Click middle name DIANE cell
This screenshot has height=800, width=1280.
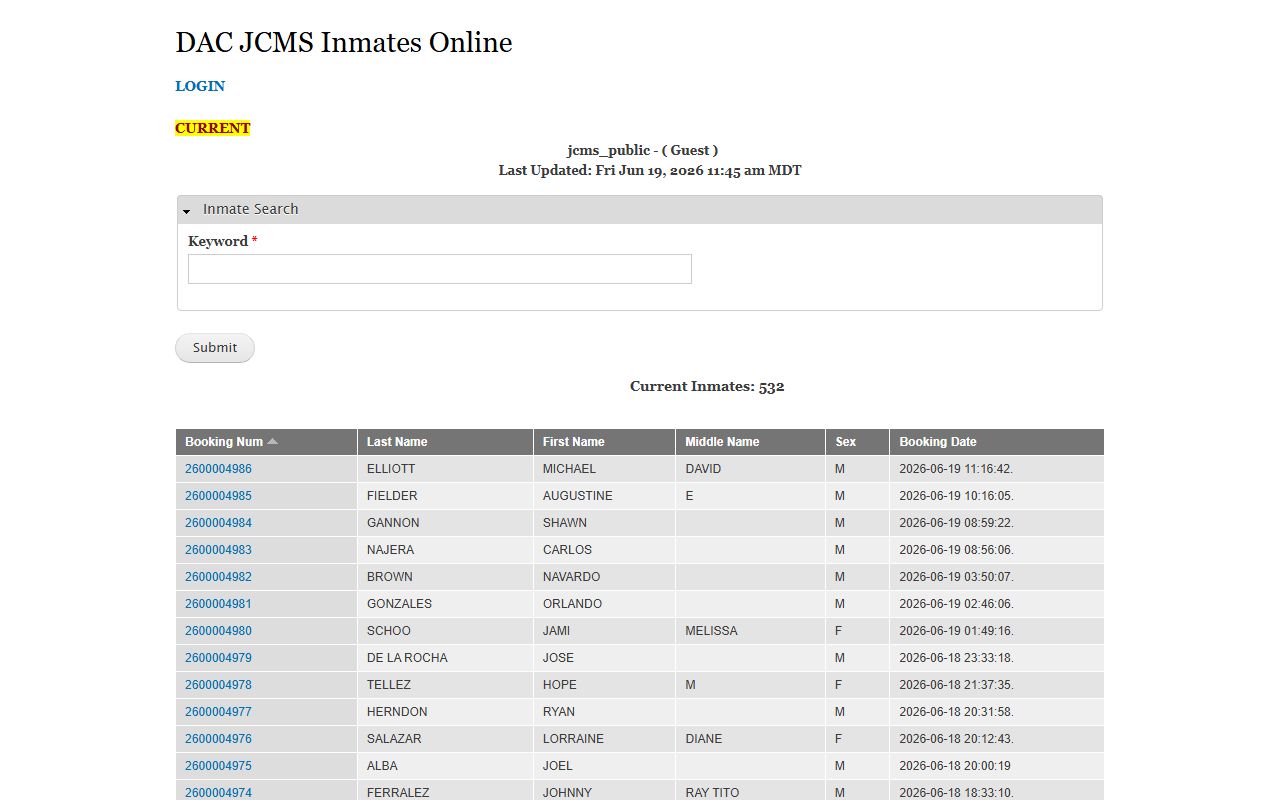click(751, 739)
